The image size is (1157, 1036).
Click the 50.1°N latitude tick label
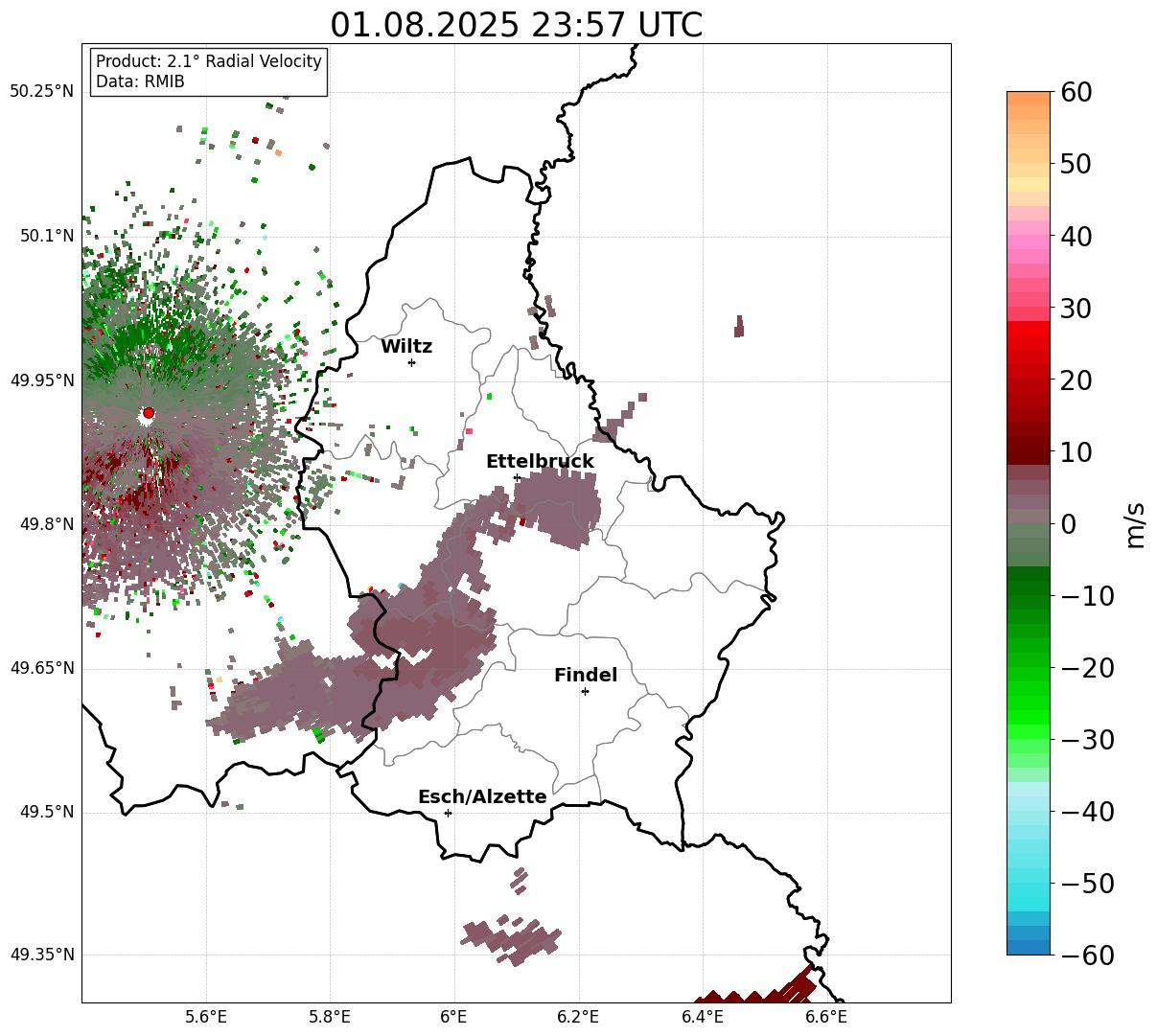(46, 236)
